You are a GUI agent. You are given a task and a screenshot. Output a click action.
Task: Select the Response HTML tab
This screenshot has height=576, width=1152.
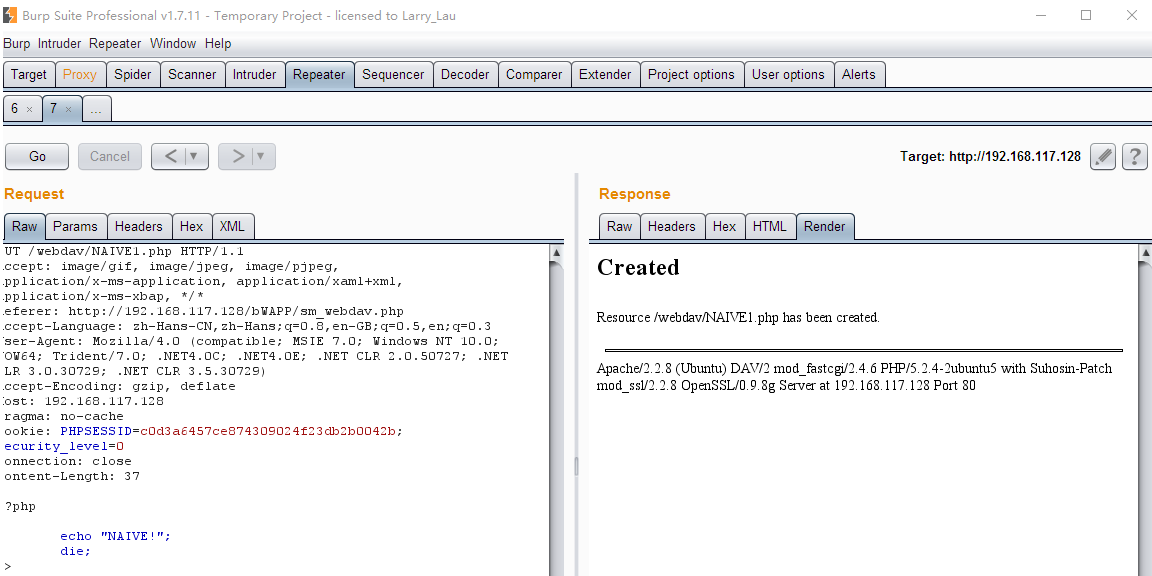point(769,226)
